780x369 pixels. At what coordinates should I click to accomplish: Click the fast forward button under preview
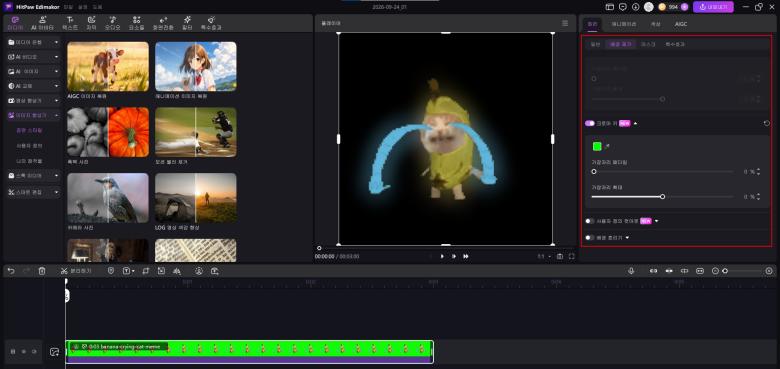(466, 256)
